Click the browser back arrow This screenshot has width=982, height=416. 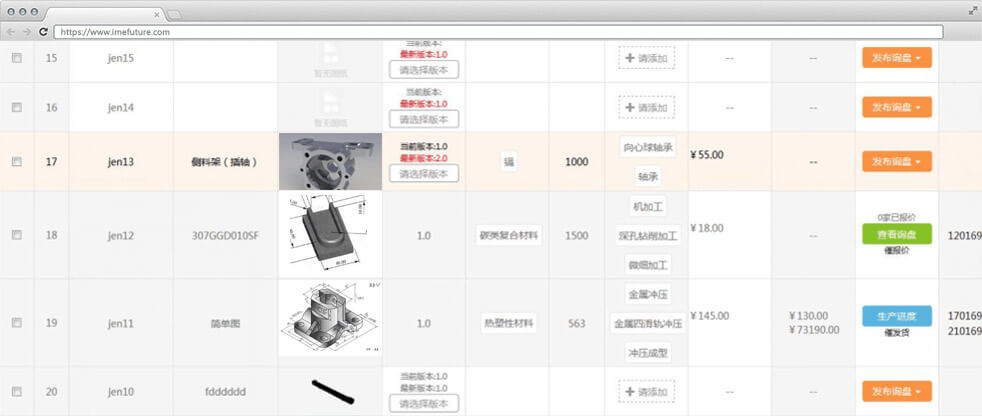pyautogui.click(x=11, y=31)
